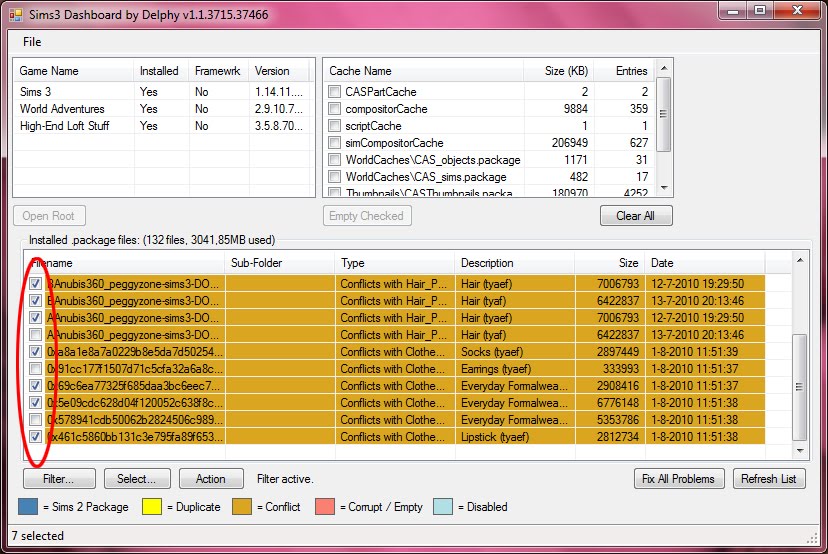Click the 'Filter active.' label
Viewport: 828px width, 554px height.
coord(285,479)
